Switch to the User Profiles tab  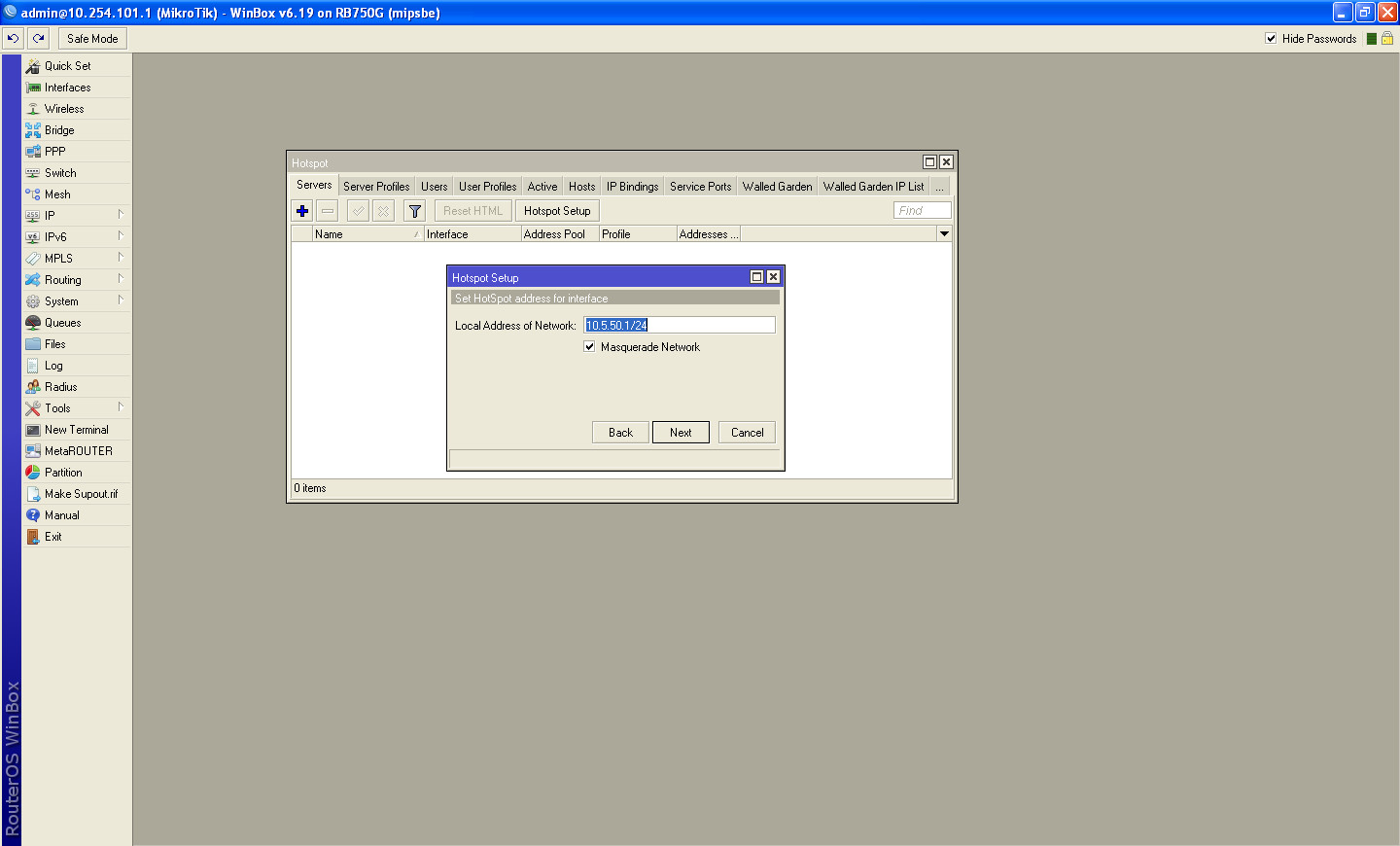(488, 187)
